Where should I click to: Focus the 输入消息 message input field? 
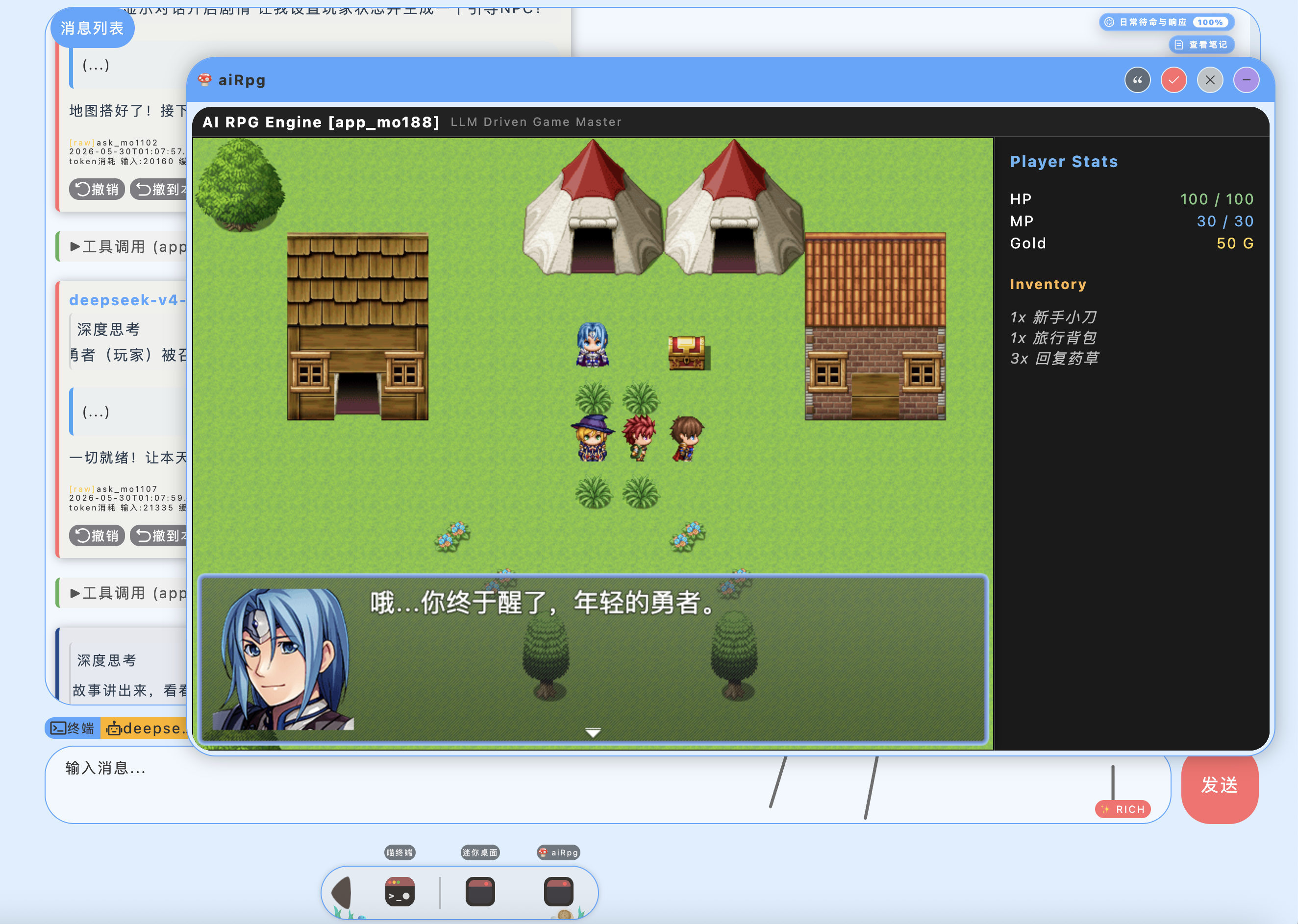(x=607, y=785)
